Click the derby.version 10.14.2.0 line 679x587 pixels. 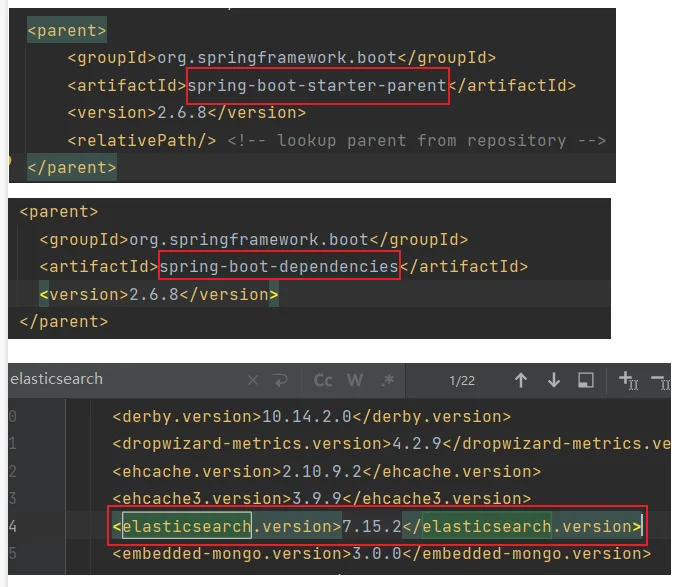pos(312,417)
